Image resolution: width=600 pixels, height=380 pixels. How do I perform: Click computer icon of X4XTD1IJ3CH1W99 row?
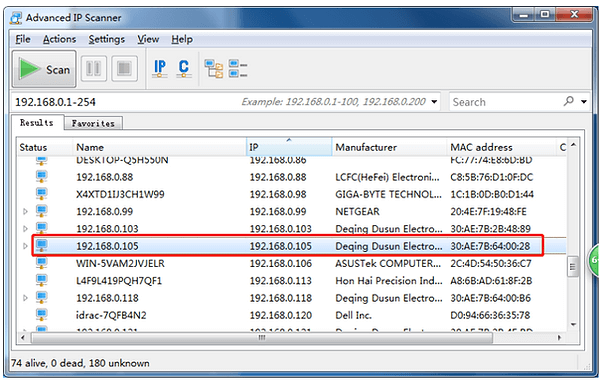tap(41, 194)
